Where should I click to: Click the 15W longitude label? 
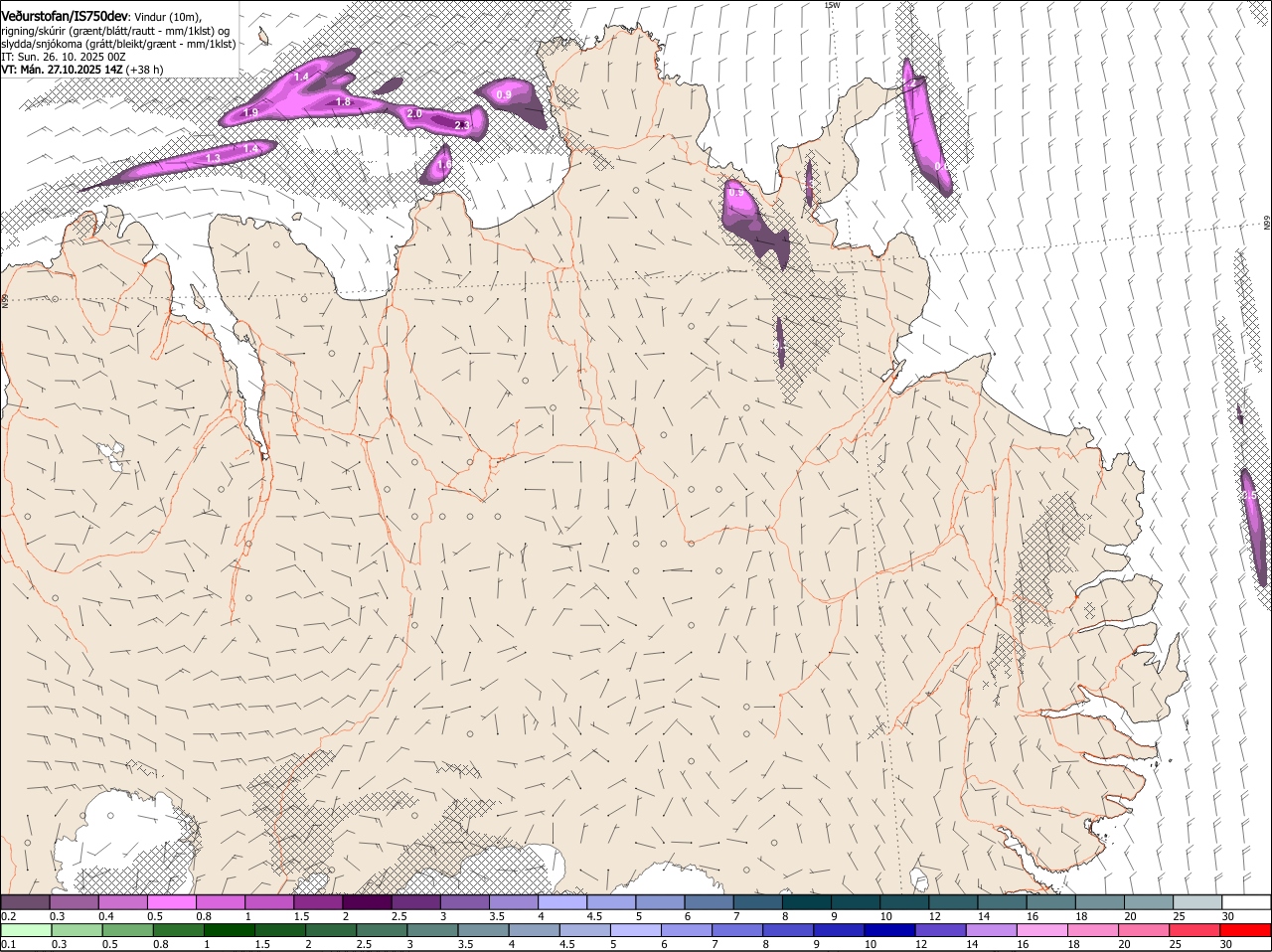coord(832,5)
